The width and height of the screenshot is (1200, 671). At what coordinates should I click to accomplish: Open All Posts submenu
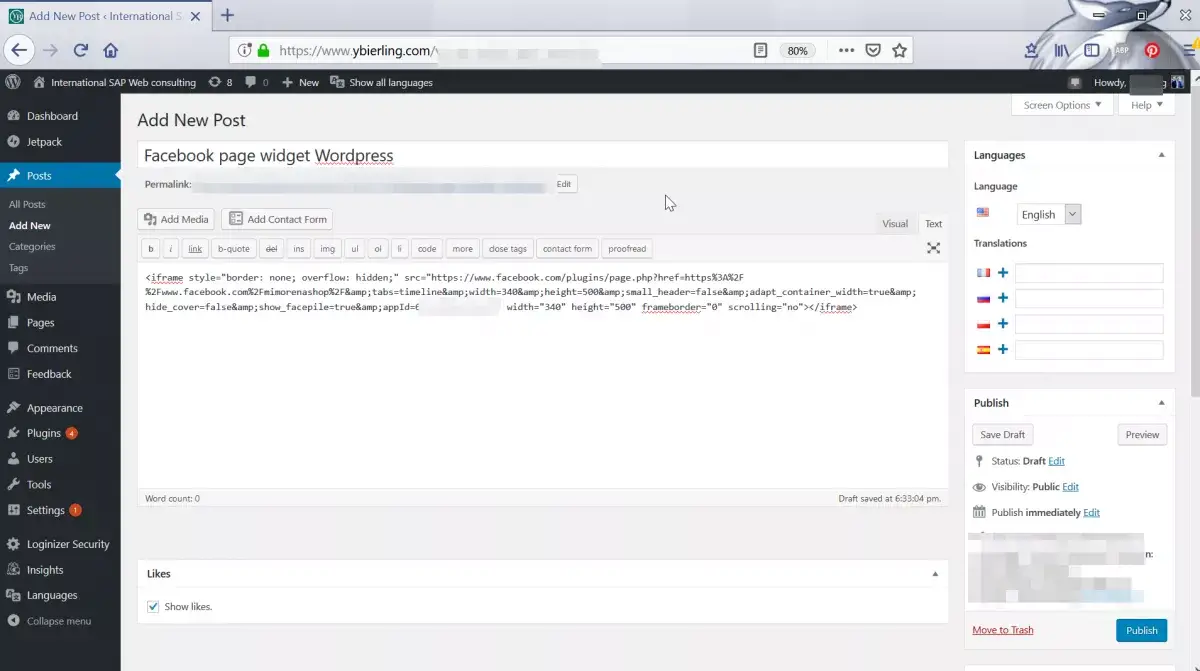point(27,204)
